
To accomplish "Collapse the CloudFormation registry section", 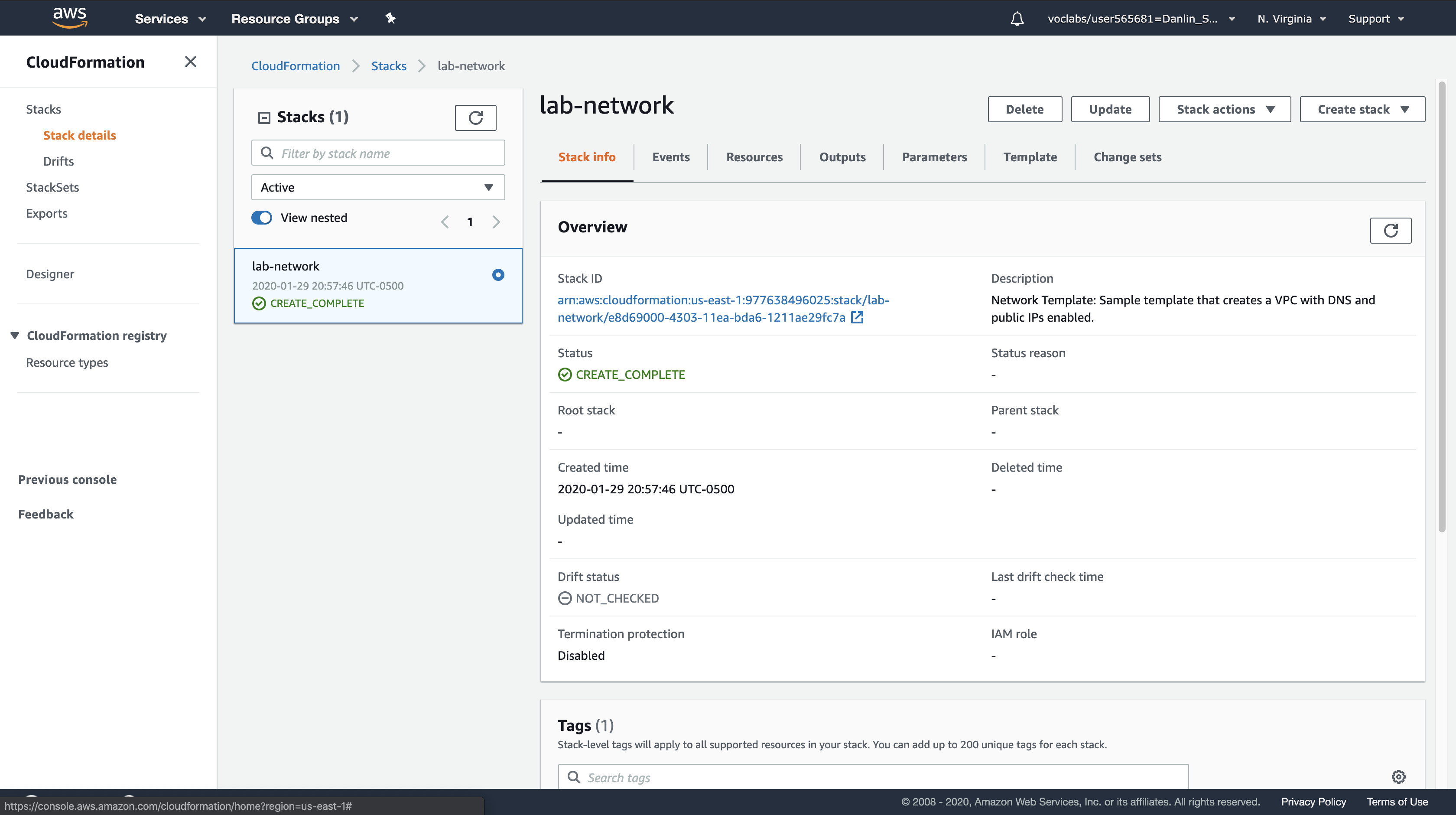I will pyautogui.click(x=15, y=336).
